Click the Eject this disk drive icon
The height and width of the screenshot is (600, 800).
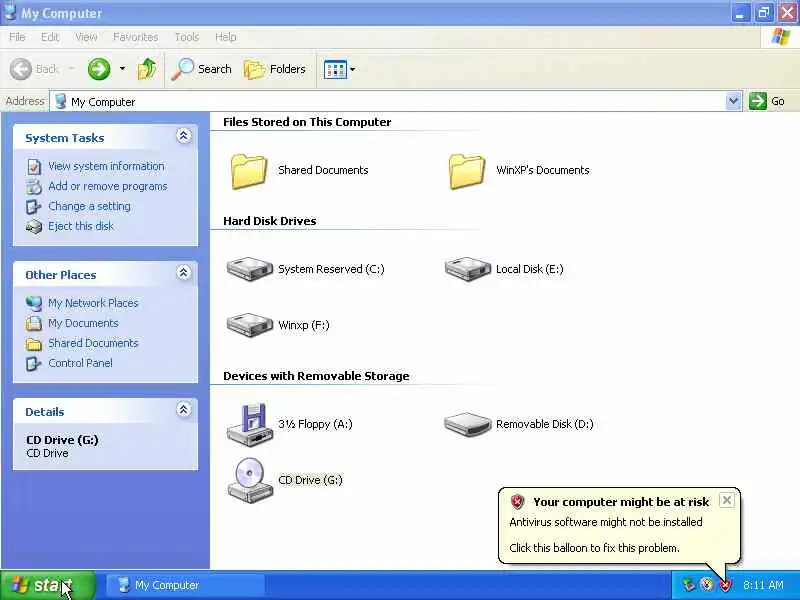click(34, 227)
